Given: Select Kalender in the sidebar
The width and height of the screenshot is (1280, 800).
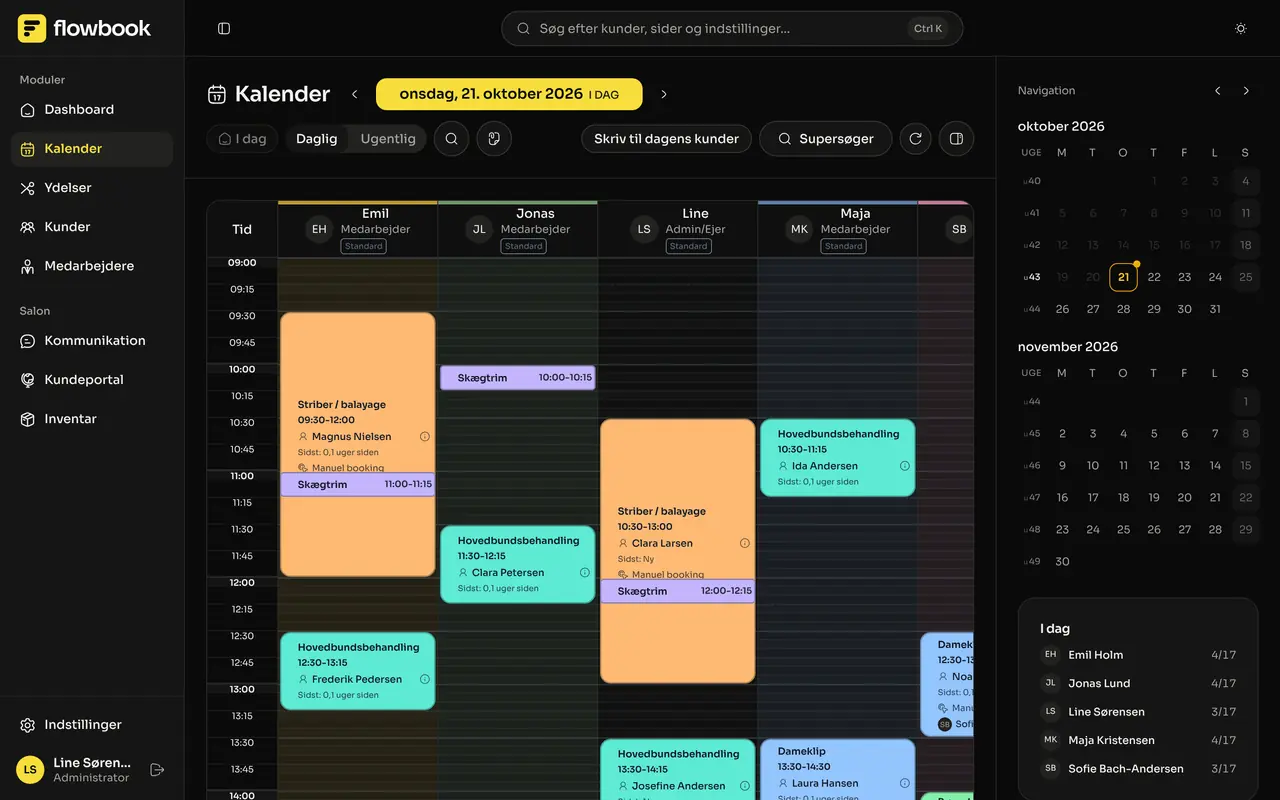Looking at the screenshot, I should pyautogui.click(x=92, y=149).
